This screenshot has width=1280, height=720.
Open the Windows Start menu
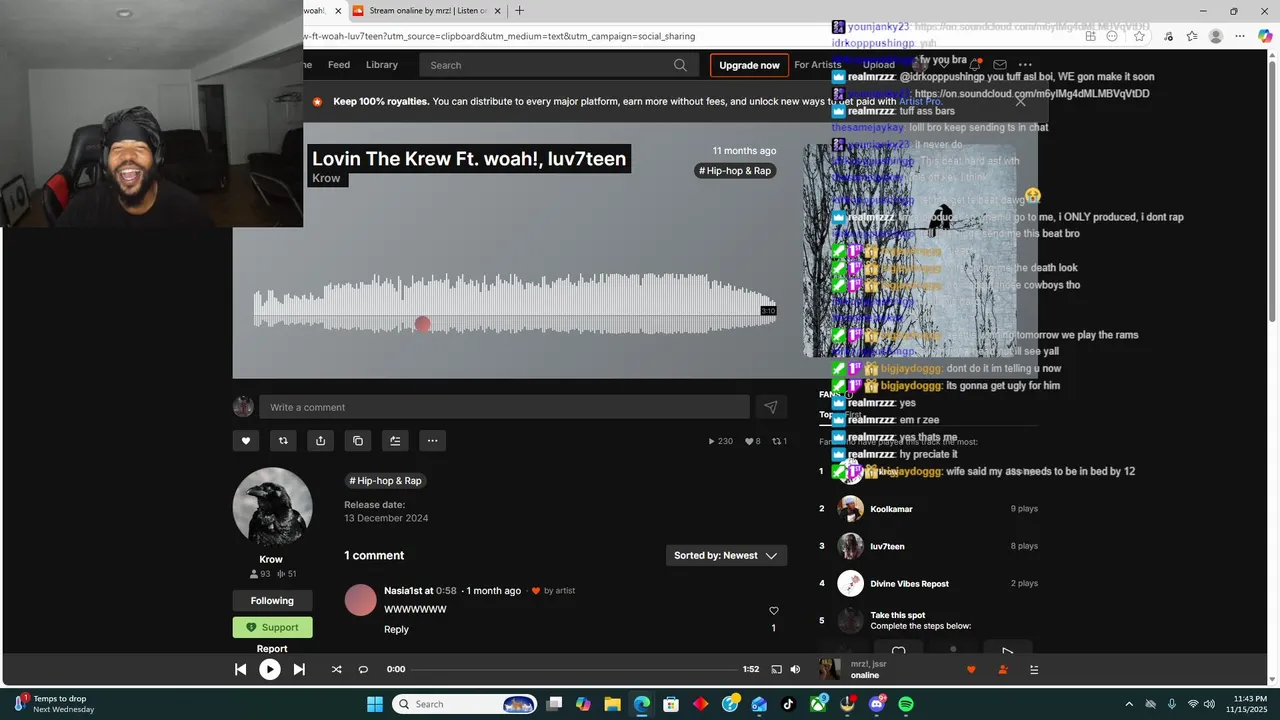pos(375,704)
